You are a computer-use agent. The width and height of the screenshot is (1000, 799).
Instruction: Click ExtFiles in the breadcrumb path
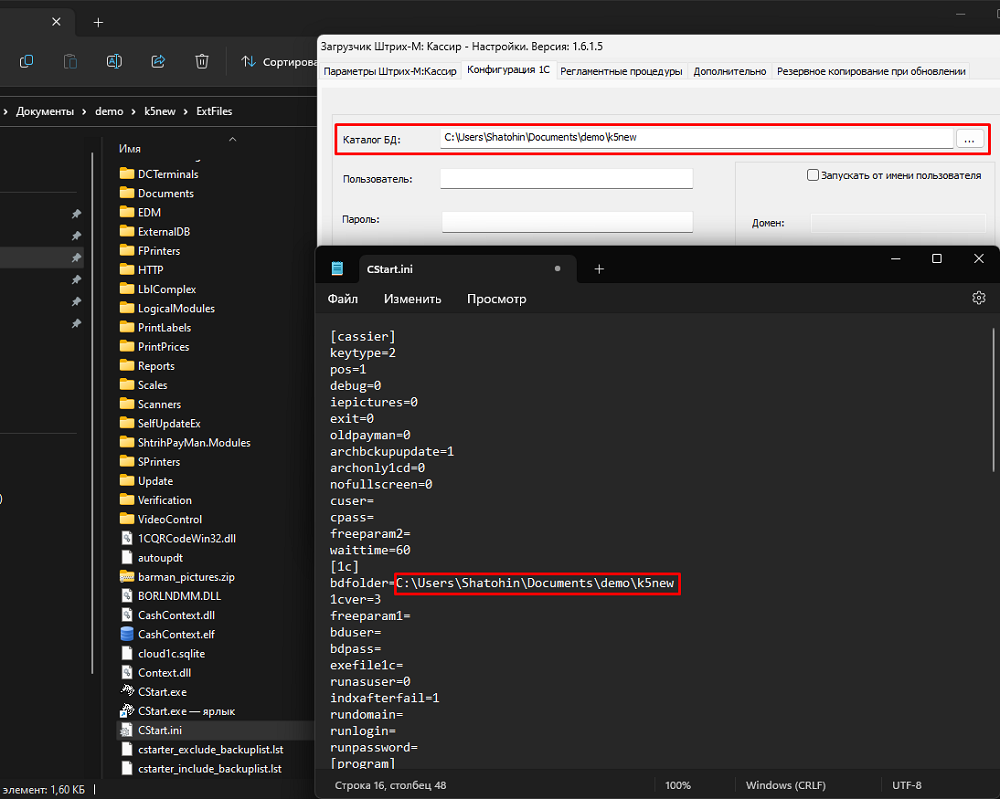[214, 112]
